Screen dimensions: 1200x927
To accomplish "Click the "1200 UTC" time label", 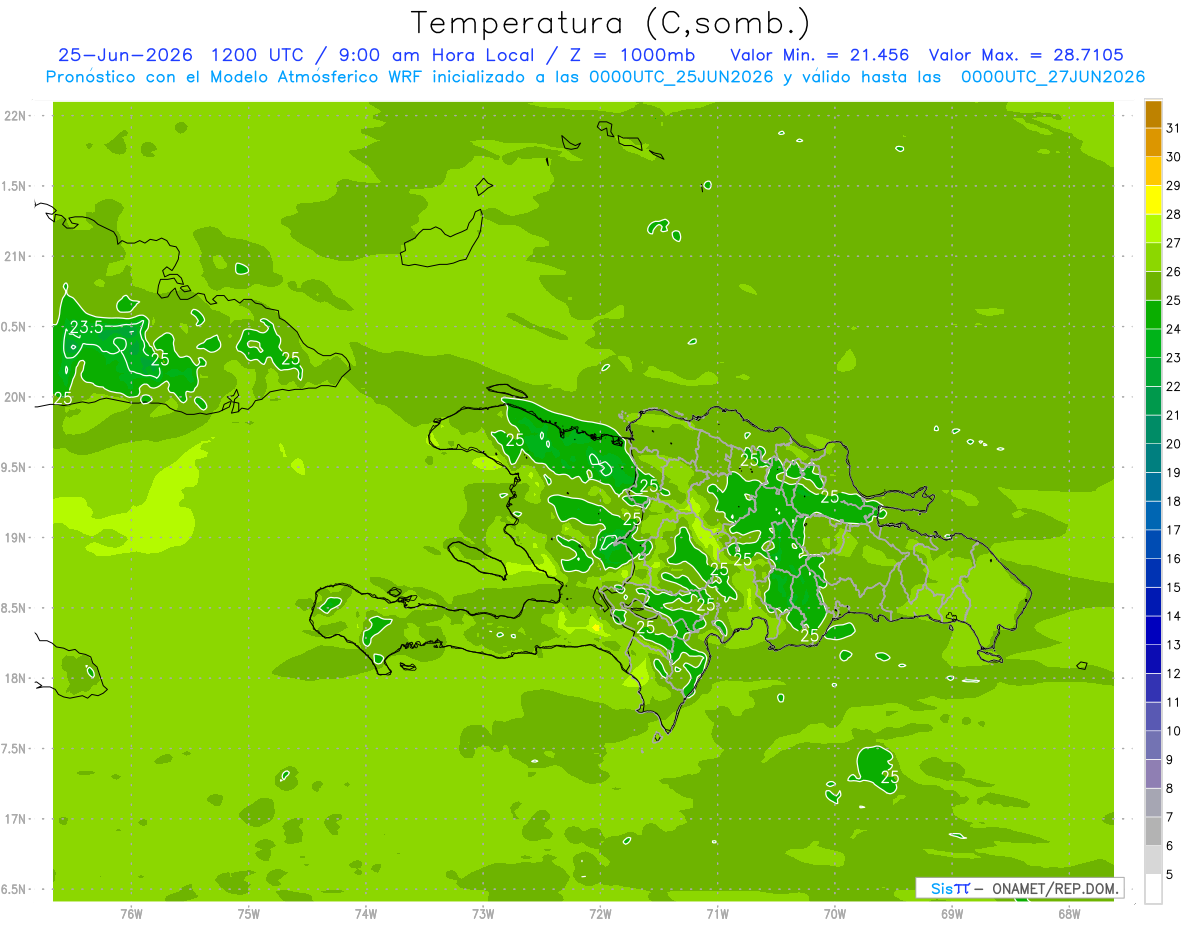I will pyautogui.click(x=259, y=55).
